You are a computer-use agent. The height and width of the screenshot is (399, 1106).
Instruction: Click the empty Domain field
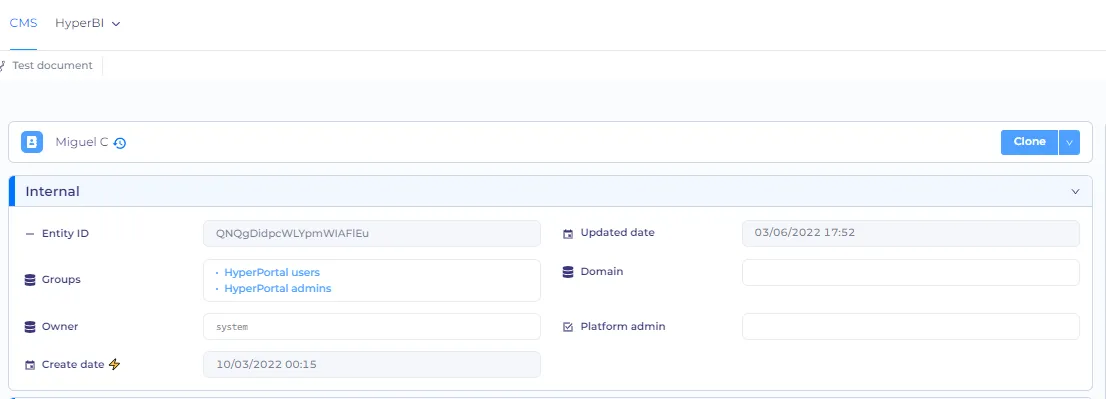pos(911,272)
